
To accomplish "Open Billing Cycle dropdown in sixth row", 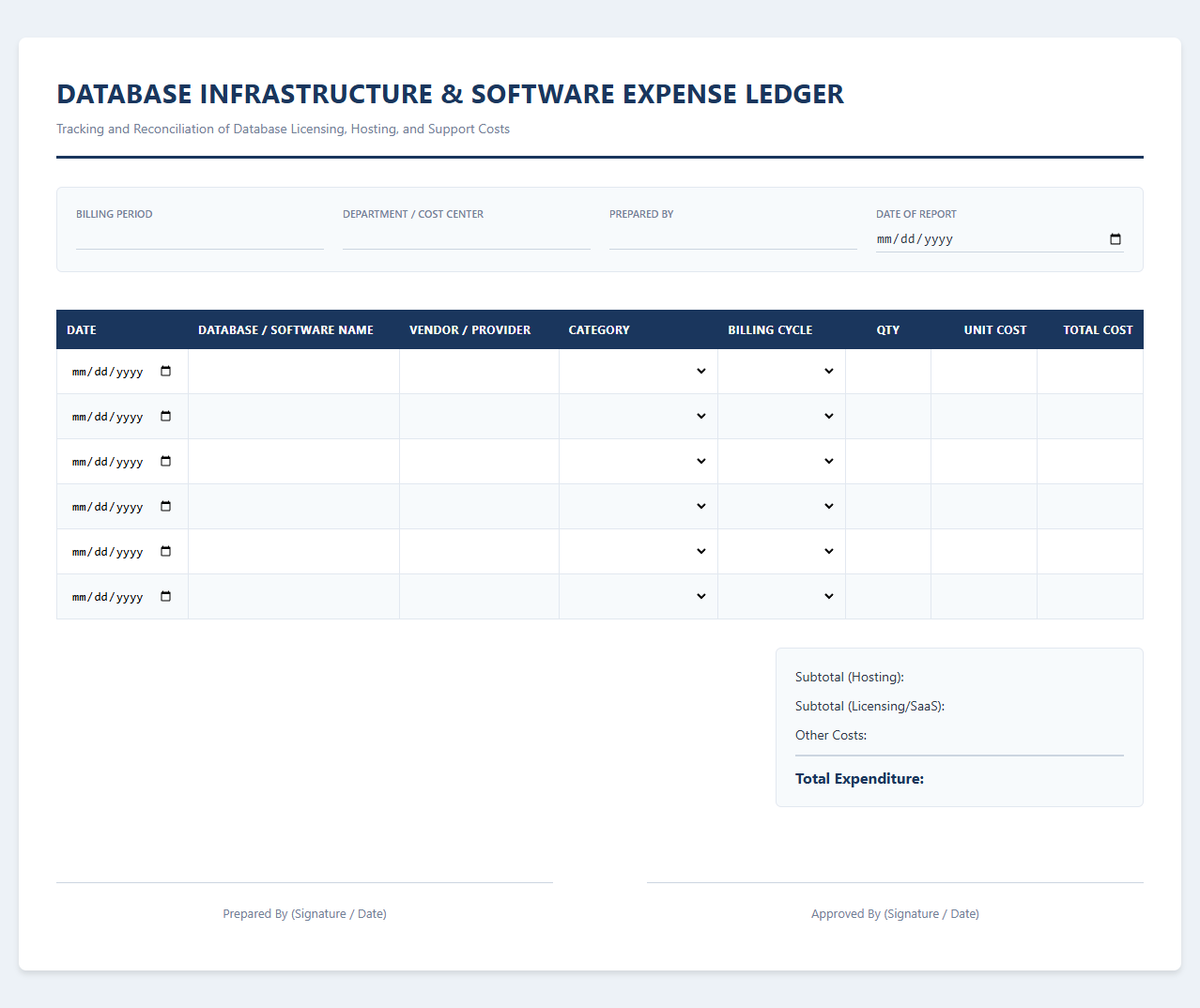I will [781, 597].
